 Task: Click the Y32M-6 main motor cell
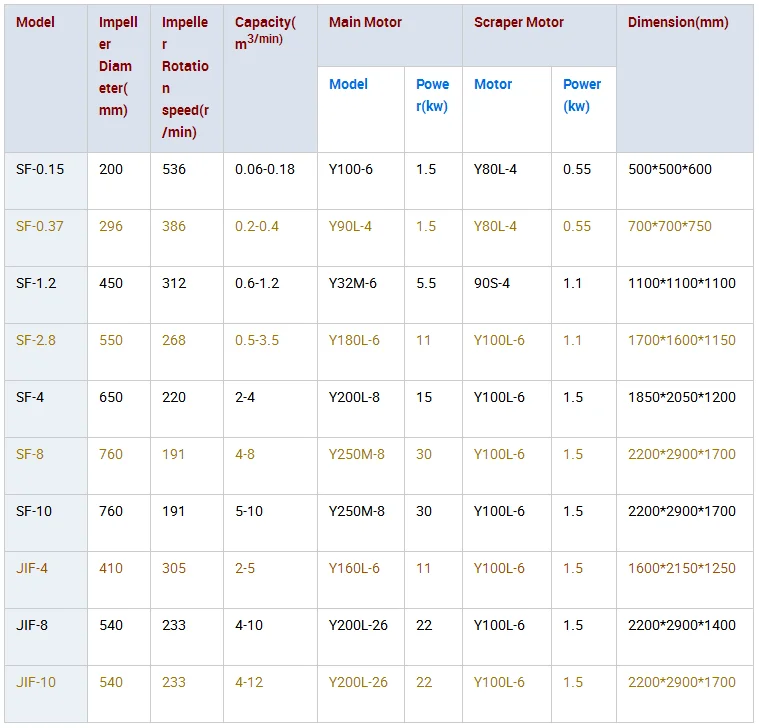(353, 283)
